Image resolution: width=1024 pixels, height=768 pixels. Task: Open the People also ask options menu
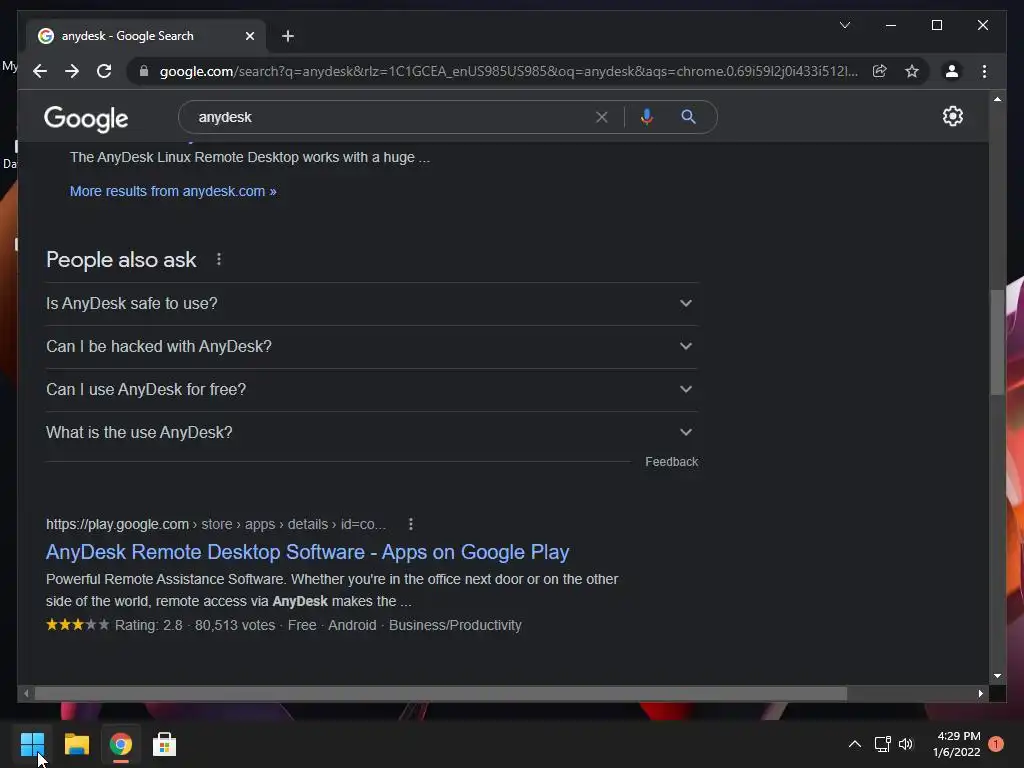(219, 260)
